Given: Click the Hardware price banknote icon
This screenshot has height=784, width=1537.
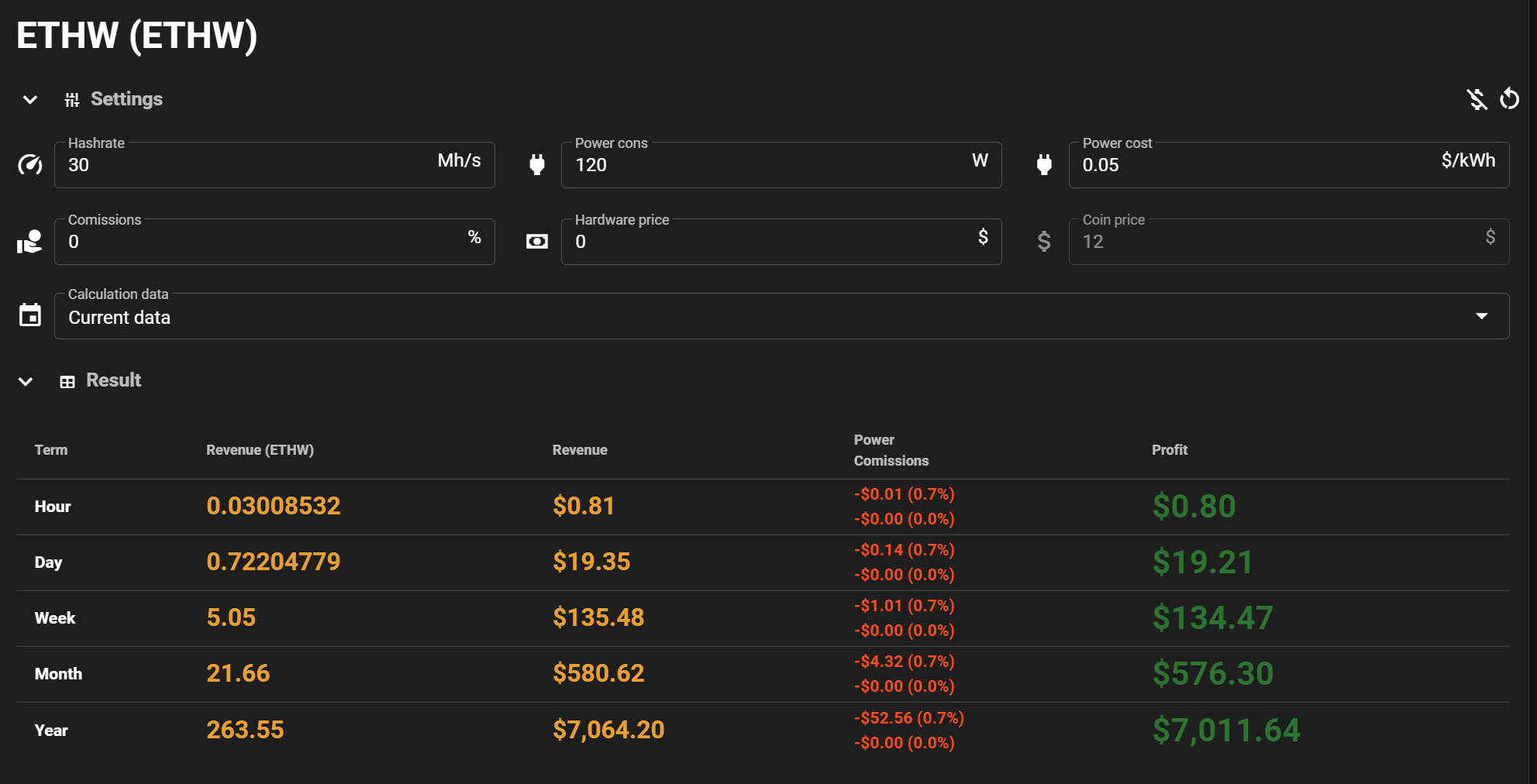Looking at the screenshot, I should click(x=537, y=242).
